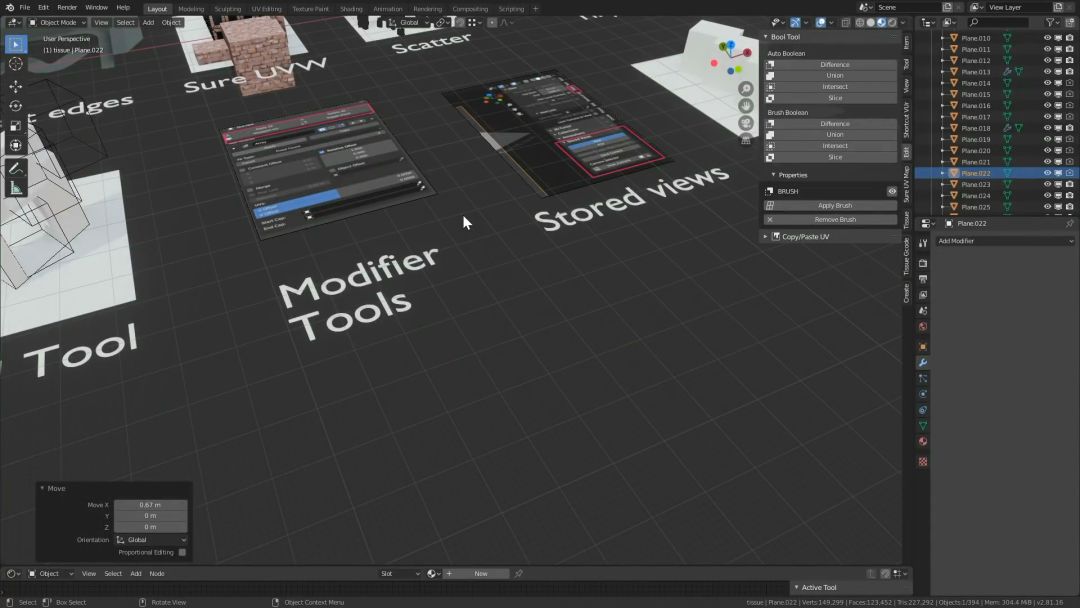Pick the Scale tool in toolbar

[x=16, y=126]
